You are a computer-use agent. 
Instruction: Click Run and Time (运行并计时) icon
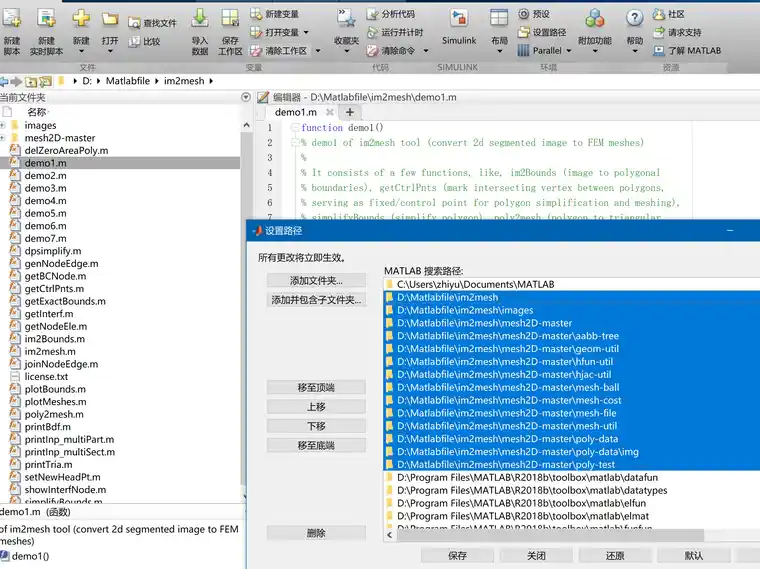pos(372,32)
